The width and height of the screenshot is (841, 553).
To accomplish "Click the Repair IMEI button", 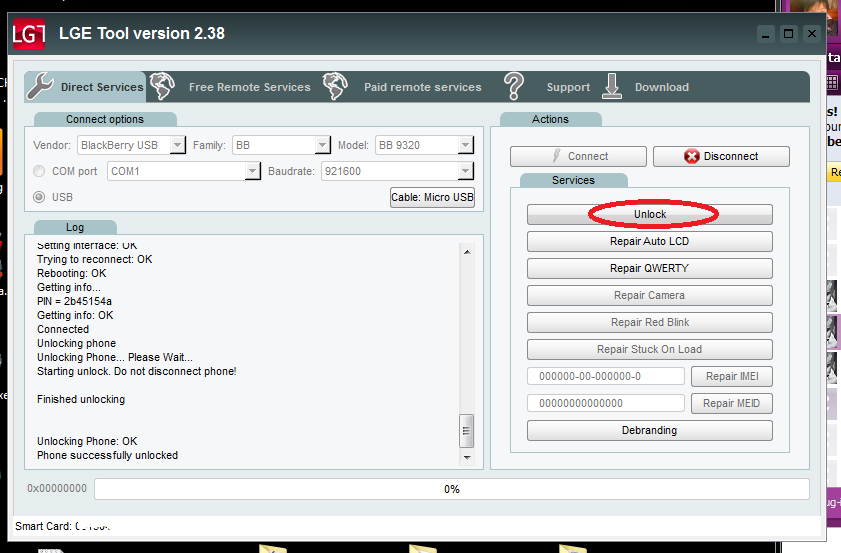I will click(732, 376).
